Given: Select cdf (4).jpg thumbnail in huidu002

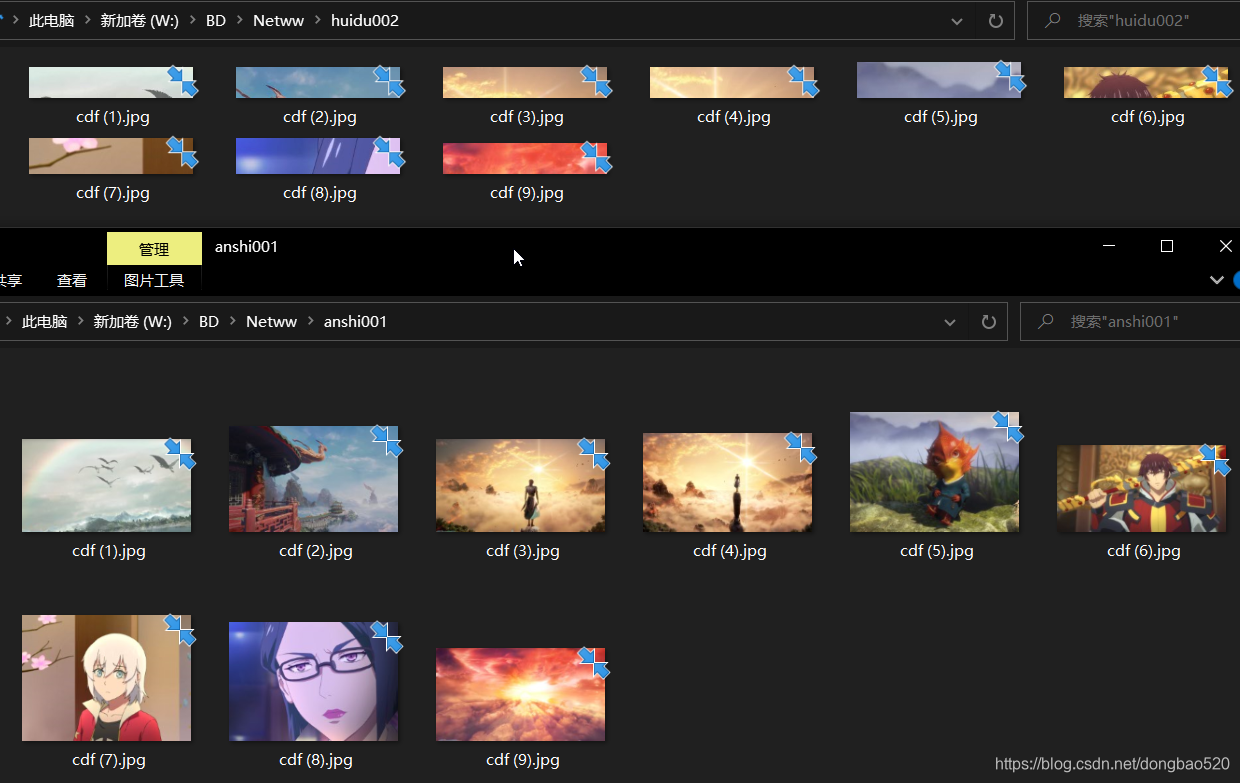Looking at the screenshot, I should pyautogui.click(x=732, y=82).
